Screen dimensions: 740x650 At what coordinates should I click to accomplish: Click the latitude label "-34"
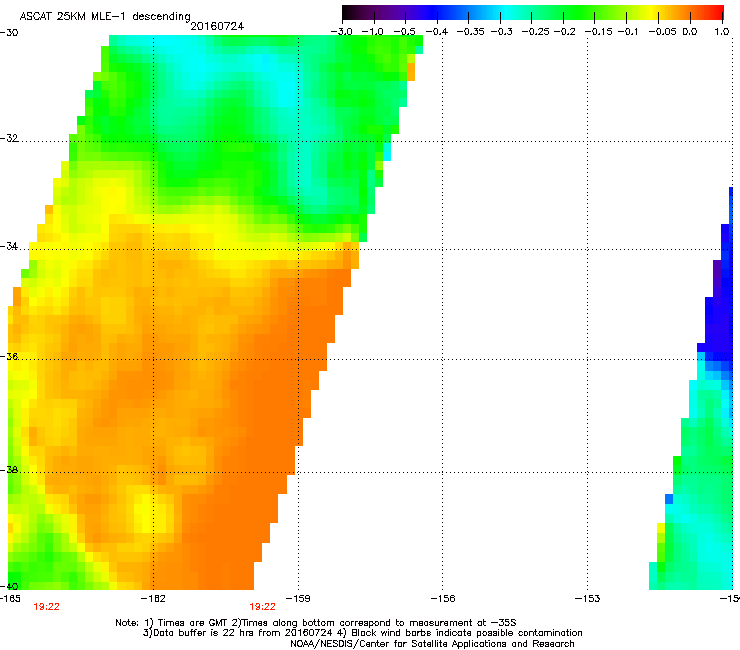pos(9,246)
